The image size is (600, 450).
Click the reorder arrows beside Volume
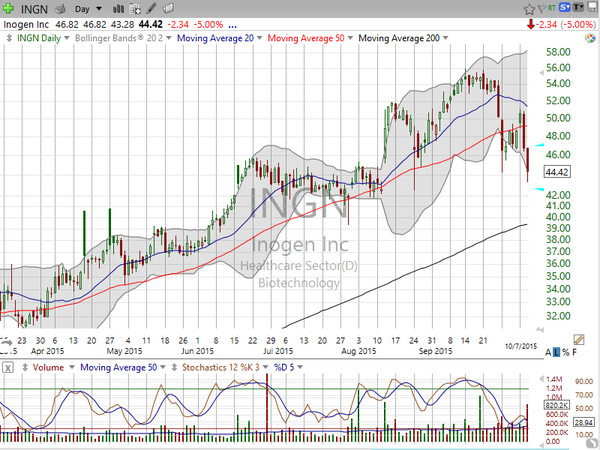(25, 367)
